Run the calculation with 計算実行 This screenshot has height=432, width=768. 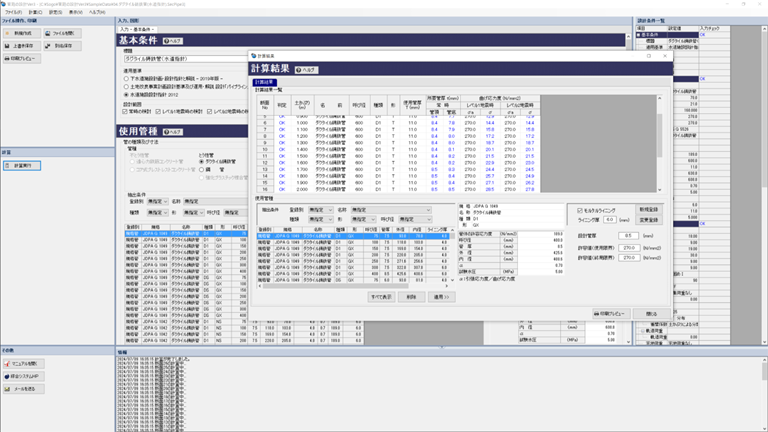pos(22,166)
